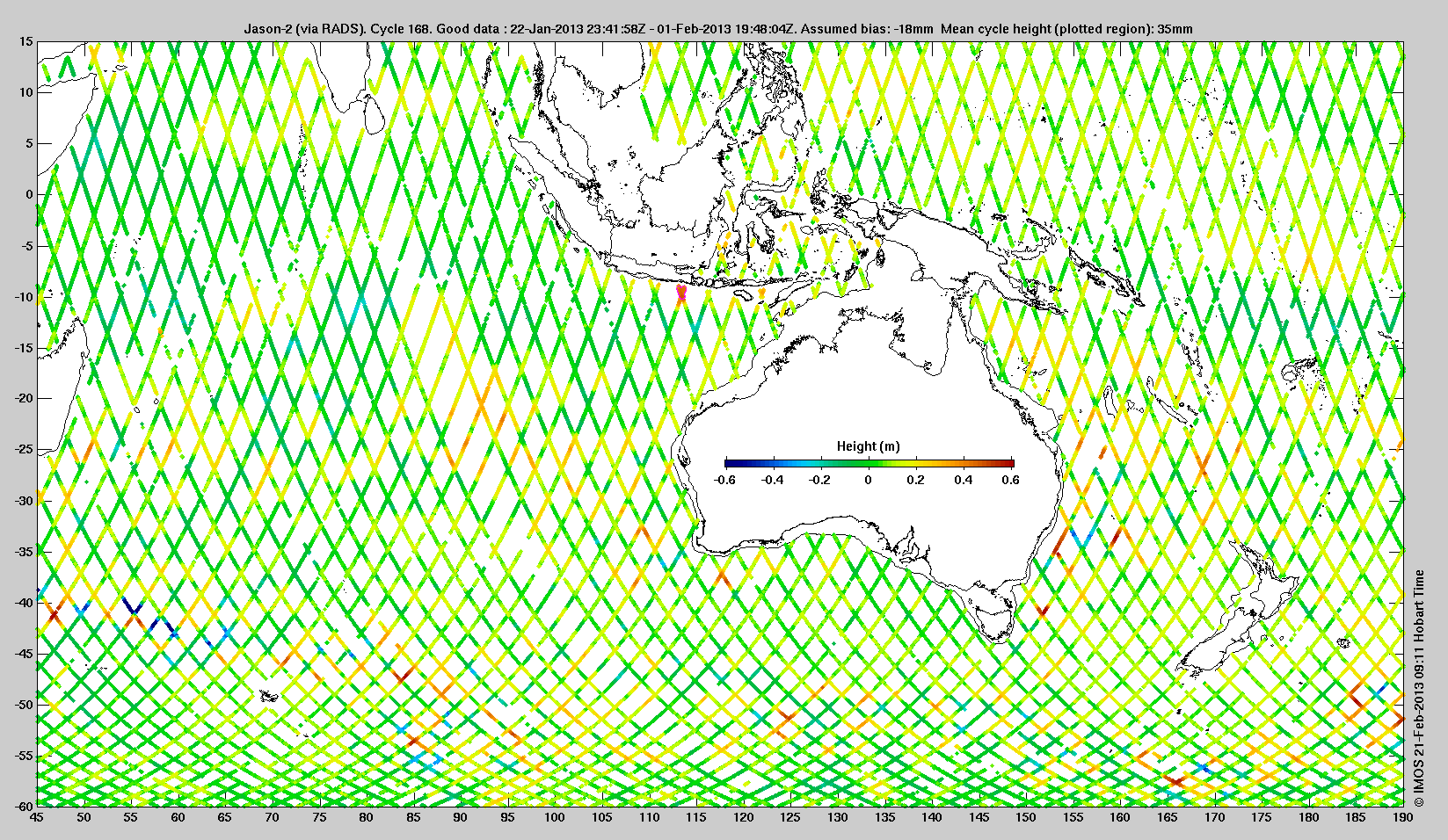Click latitude tick label 10
The height and width of the screenshot is (840, 1448).
pos(25,92)
